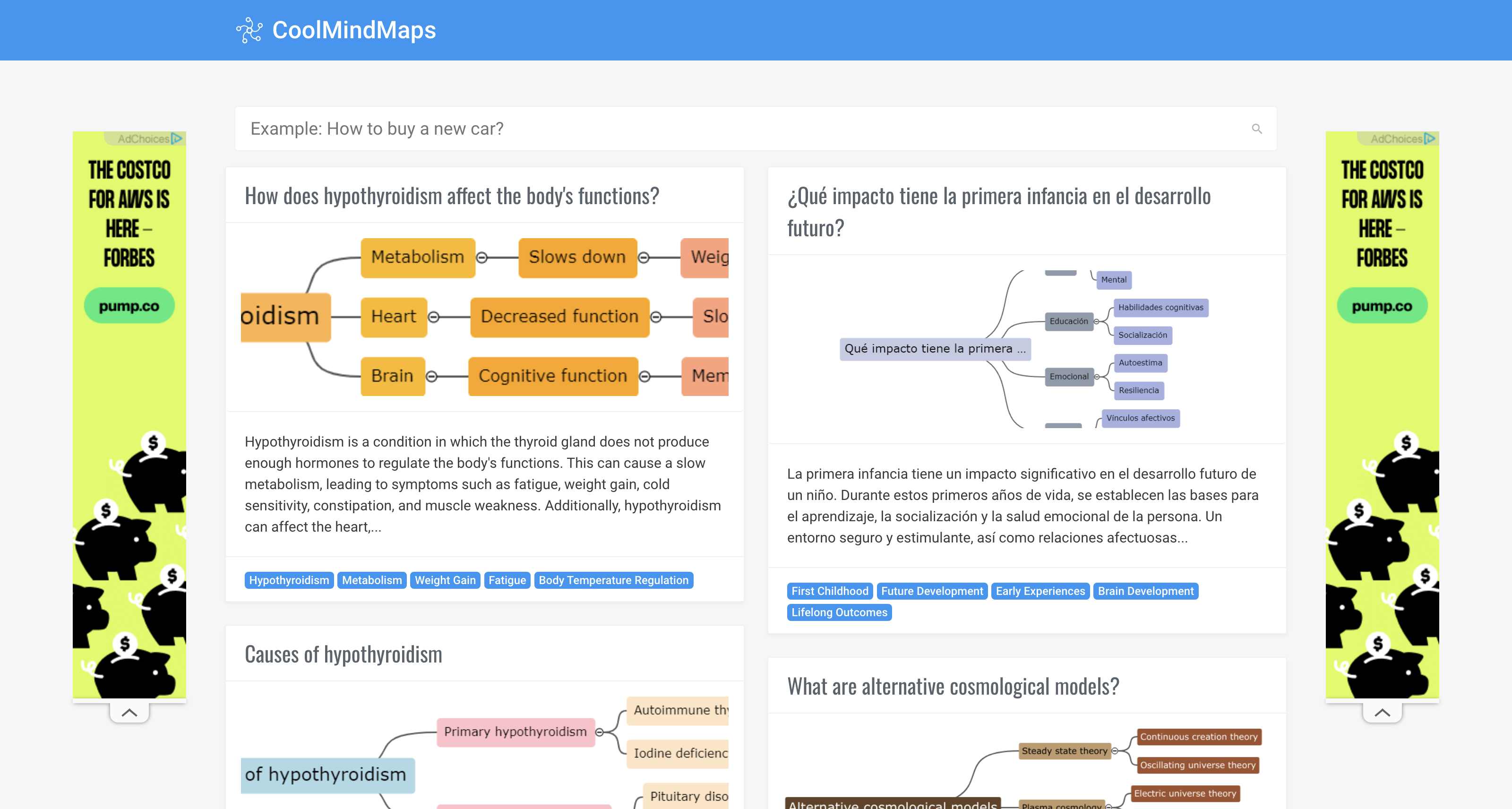Click the Mental node in Spanish map

pyautogui.click(x=1114, y=280)
